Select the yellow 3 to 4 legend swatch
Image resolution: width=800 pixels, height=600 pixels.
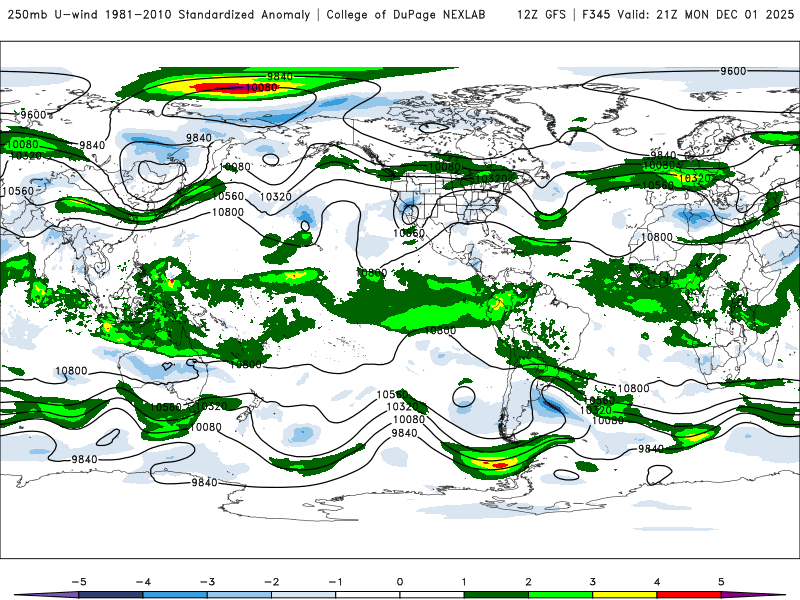point(624,595)
